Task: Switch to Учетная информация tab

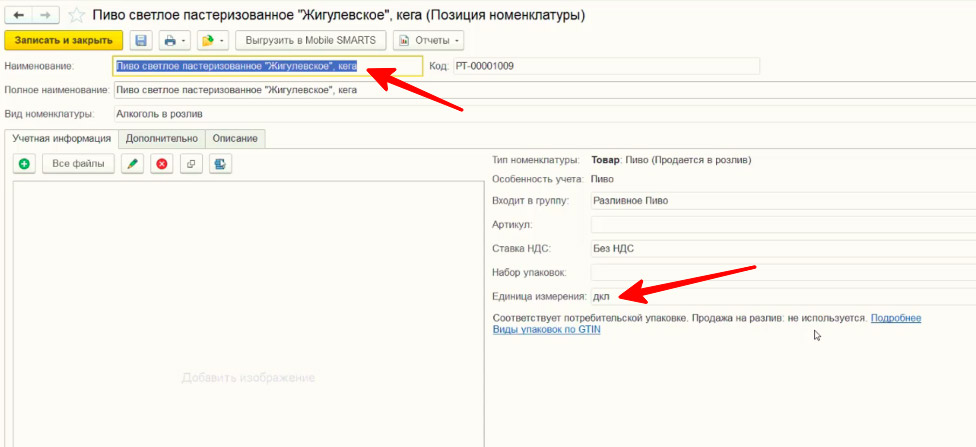Action: click(62, 139)
